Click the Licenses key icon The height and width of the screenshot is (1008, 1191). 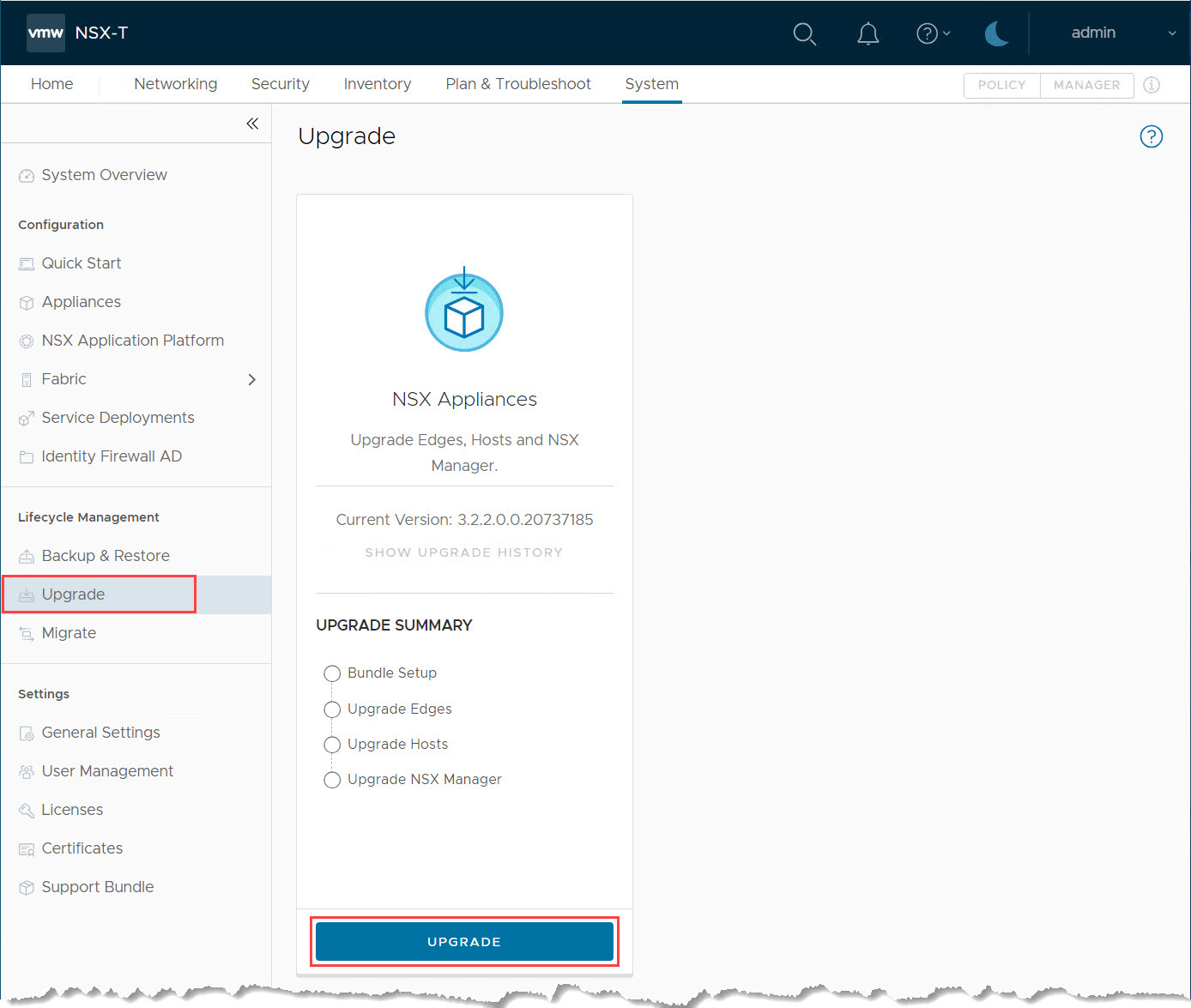[x=27, y=811]
